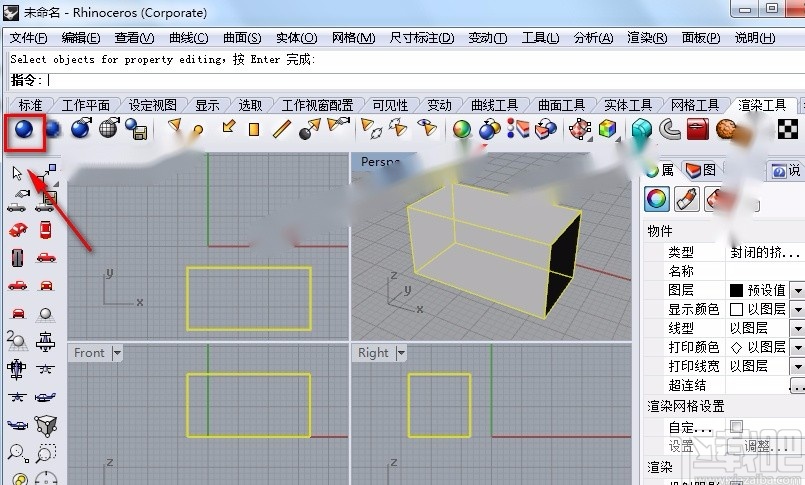The width and height of the screenshot is (805, 485).
Task: Click the red car perspective view icon
Action: pos(18,229)
